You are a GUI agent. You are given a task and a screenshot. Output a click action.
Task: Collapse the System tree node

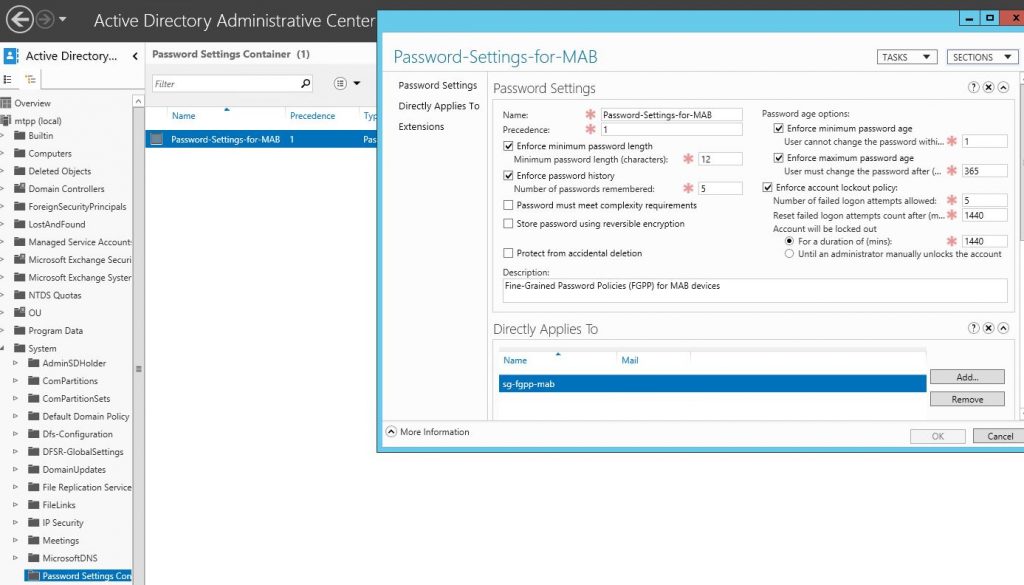pyautogui.click(x=3, y=348)
